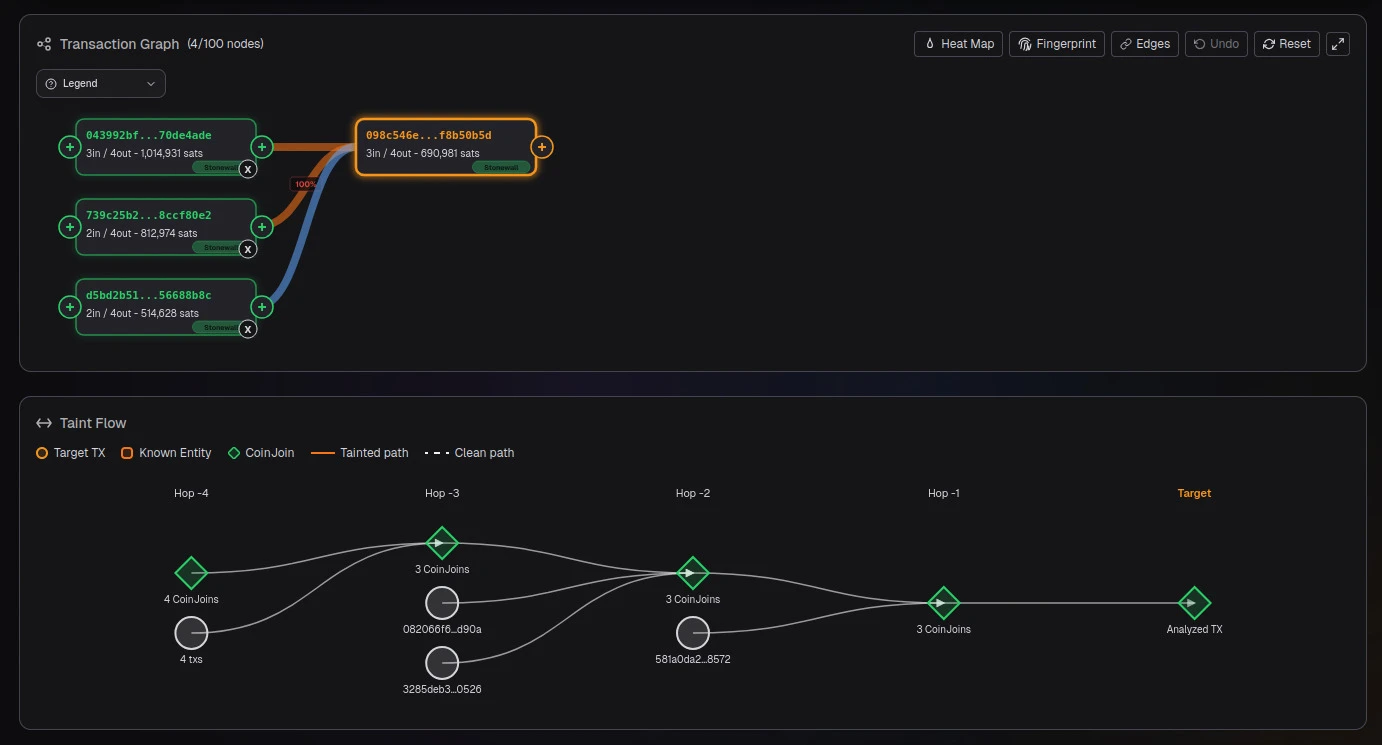This screenshot has height=745, width=1382.
Task: Click the 100% edge label badge
Action: (x=304, y=184)
